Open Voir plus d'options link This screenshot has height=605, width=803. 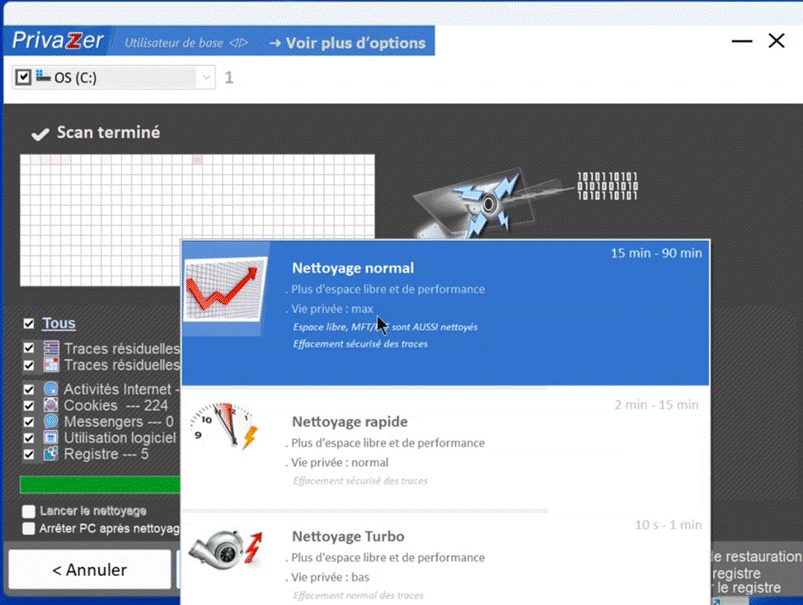coord(348,43)
